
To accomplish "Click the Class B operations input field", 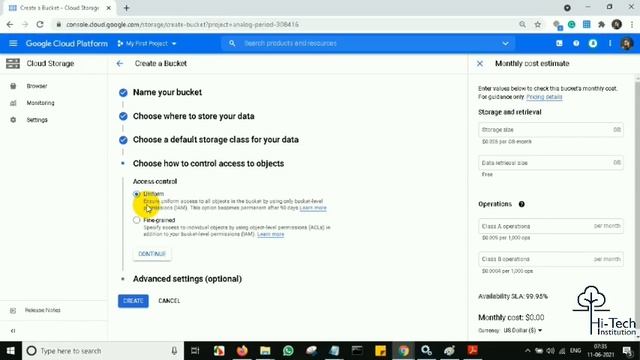I will click(551, 259).
